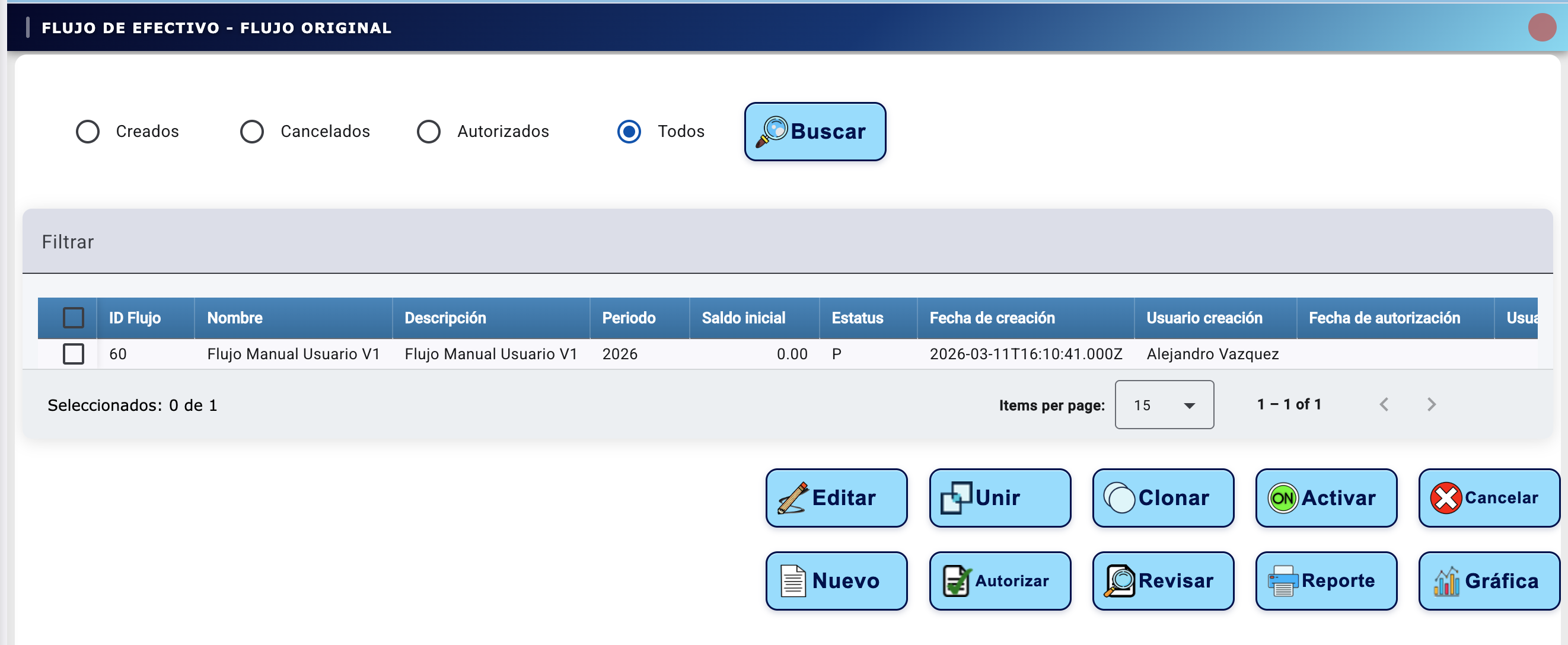1568x645 pixels.
Task: Toggle the select-all header checkbox
Action: click(74, 318)
